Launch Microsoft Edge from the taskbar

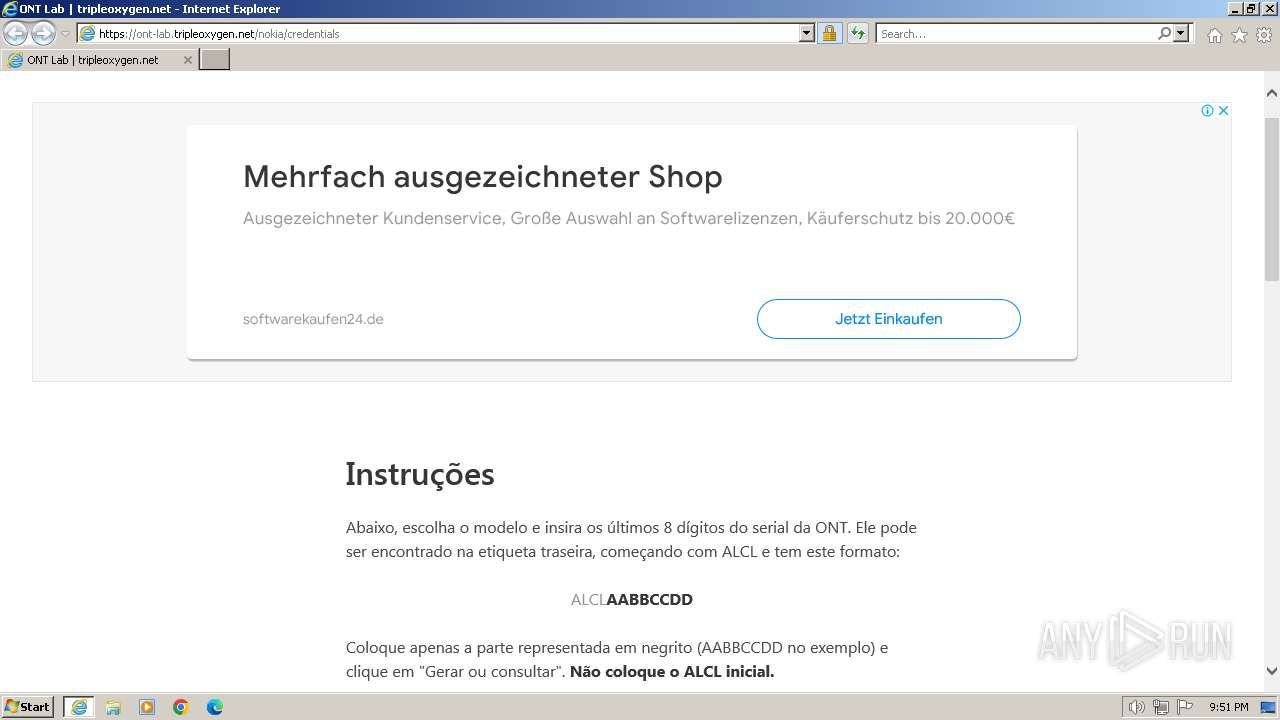(215, 707)
